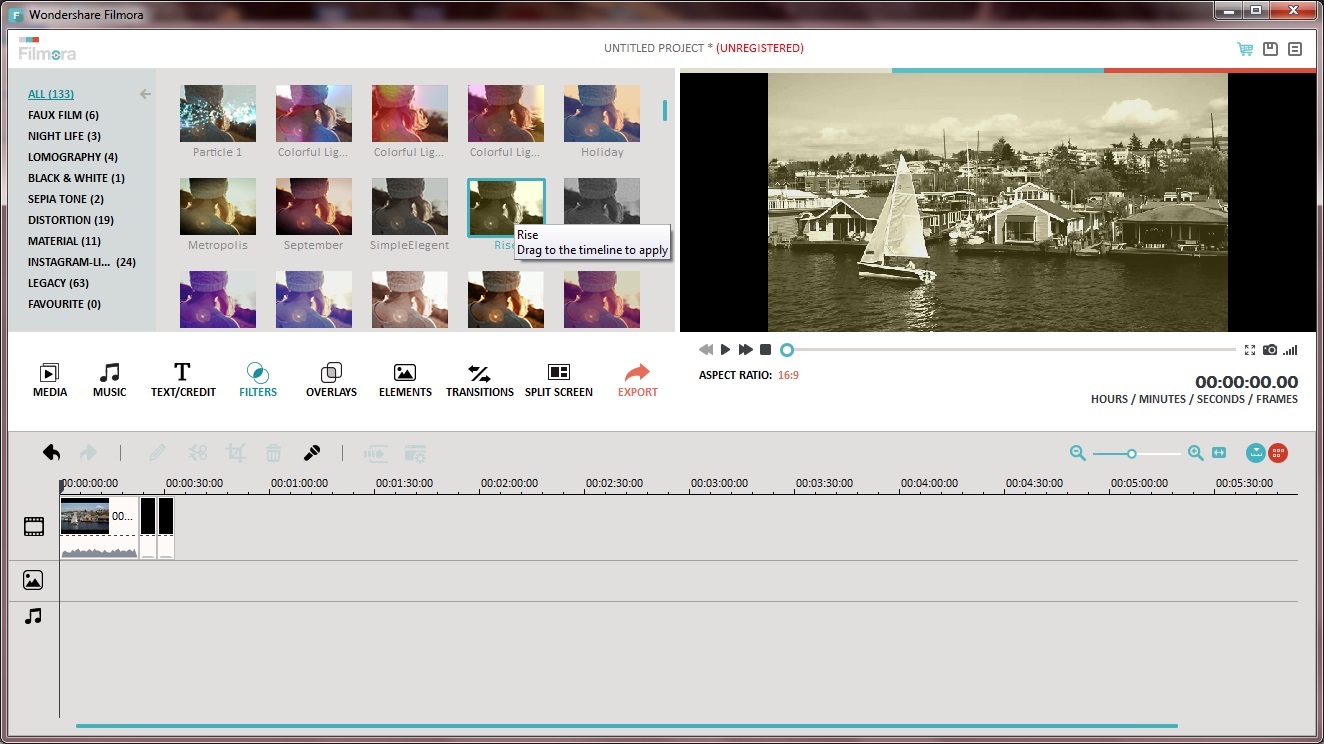Switch to the TRANSITIONS tab
1324x744 pixels.
click(480, 380)
